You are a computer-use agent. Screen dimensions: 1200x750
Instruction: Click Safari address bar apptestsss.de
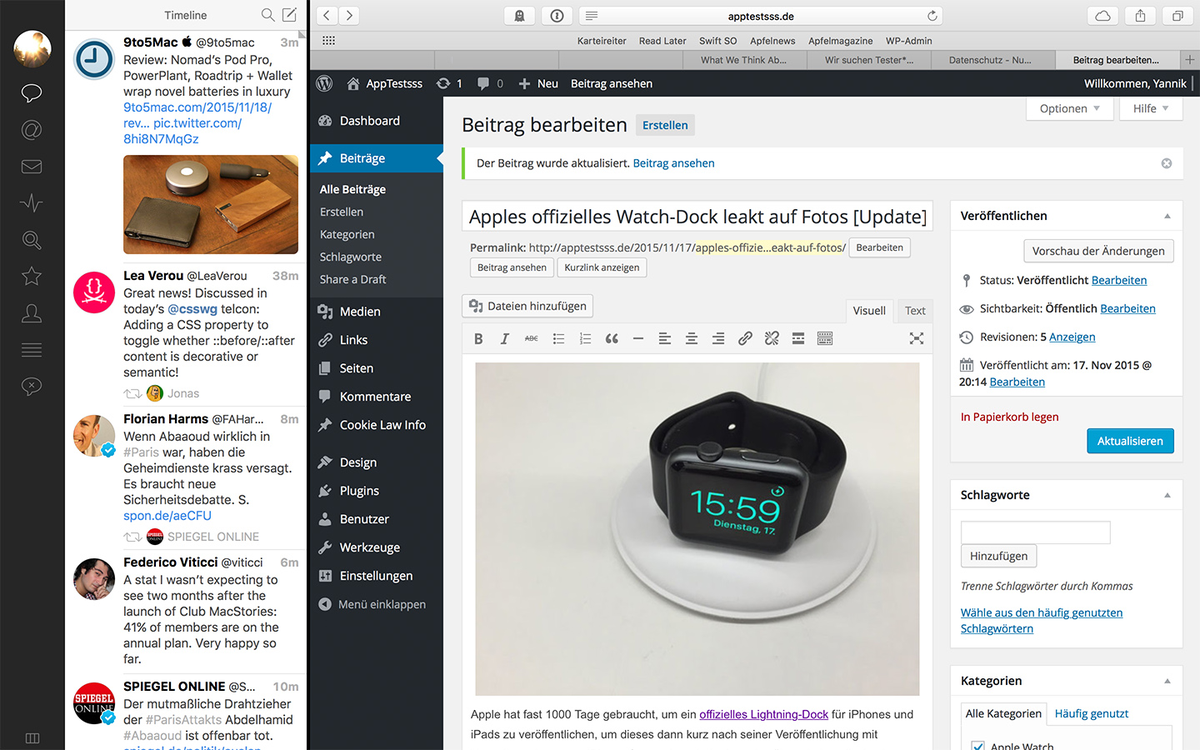point(760,16)
